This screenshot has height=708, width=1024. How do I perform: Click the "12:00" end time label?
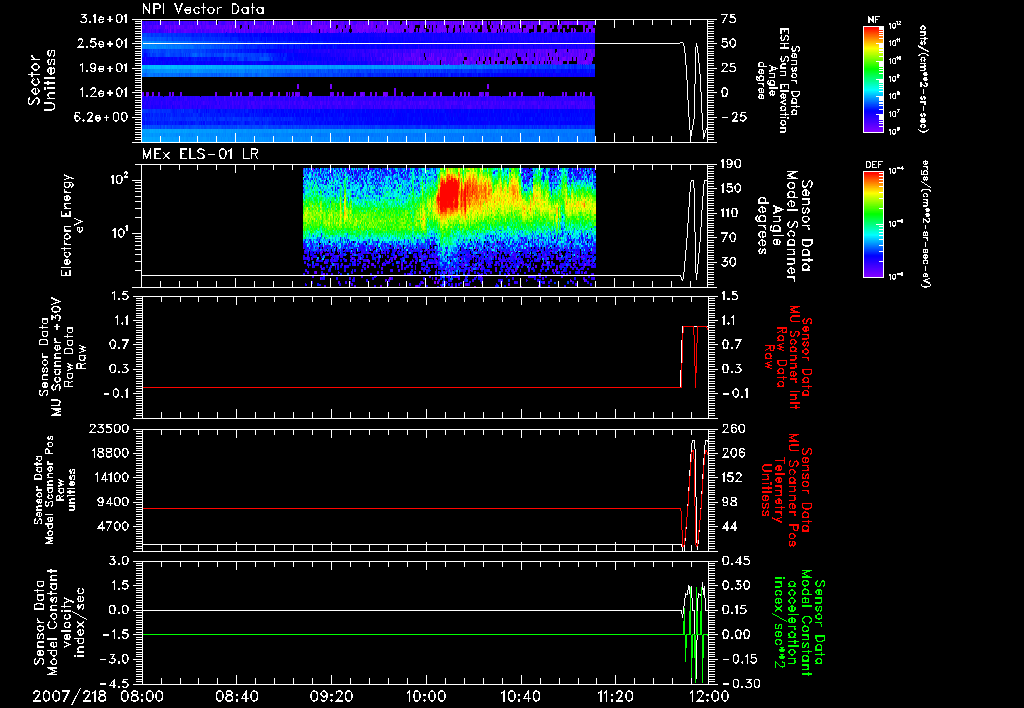coord(709,697)
